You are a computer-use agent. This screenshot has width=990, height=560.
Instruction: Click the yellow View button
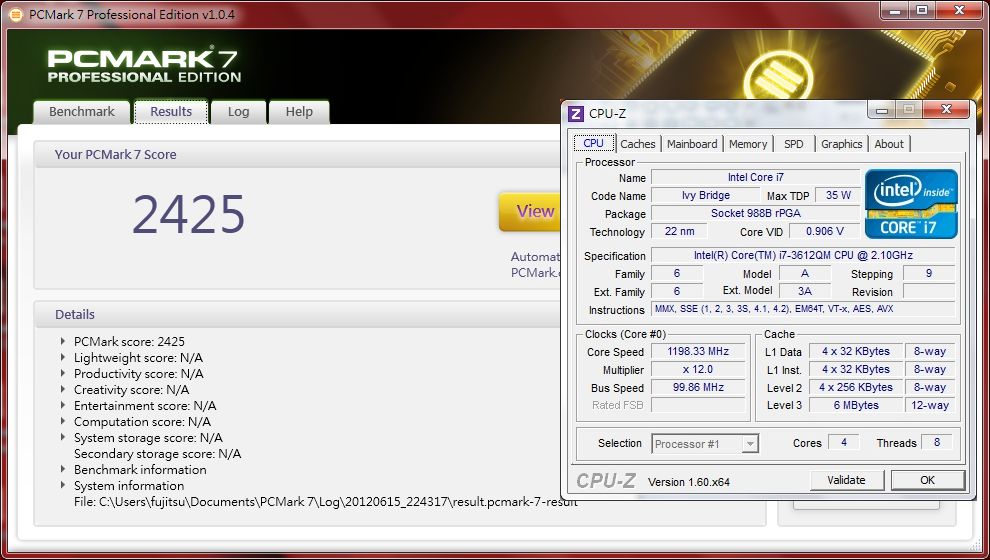tap(530, 211)
